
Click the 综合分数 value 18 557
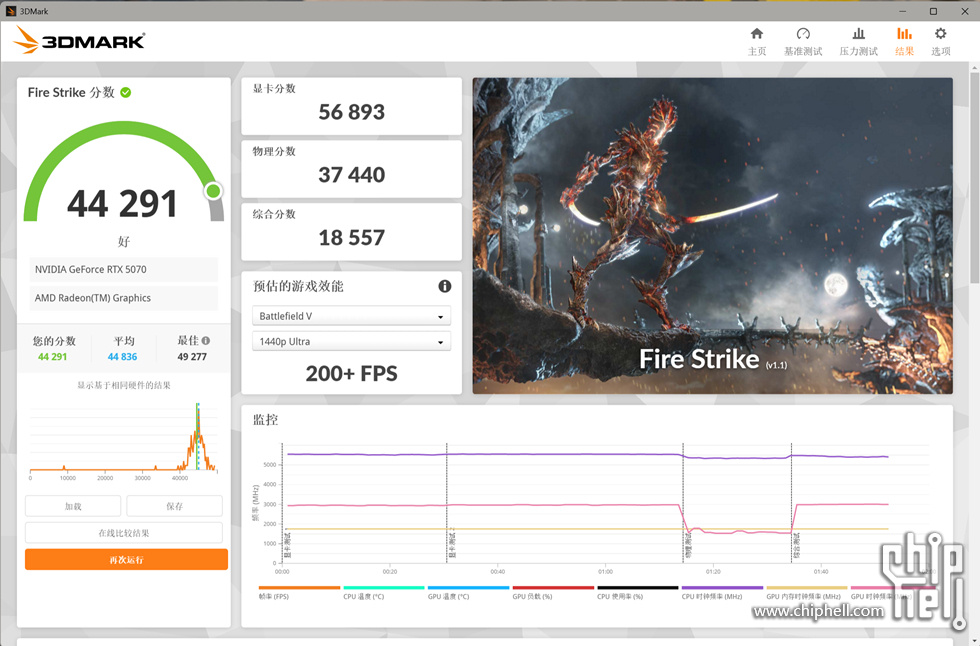(351, 238)
